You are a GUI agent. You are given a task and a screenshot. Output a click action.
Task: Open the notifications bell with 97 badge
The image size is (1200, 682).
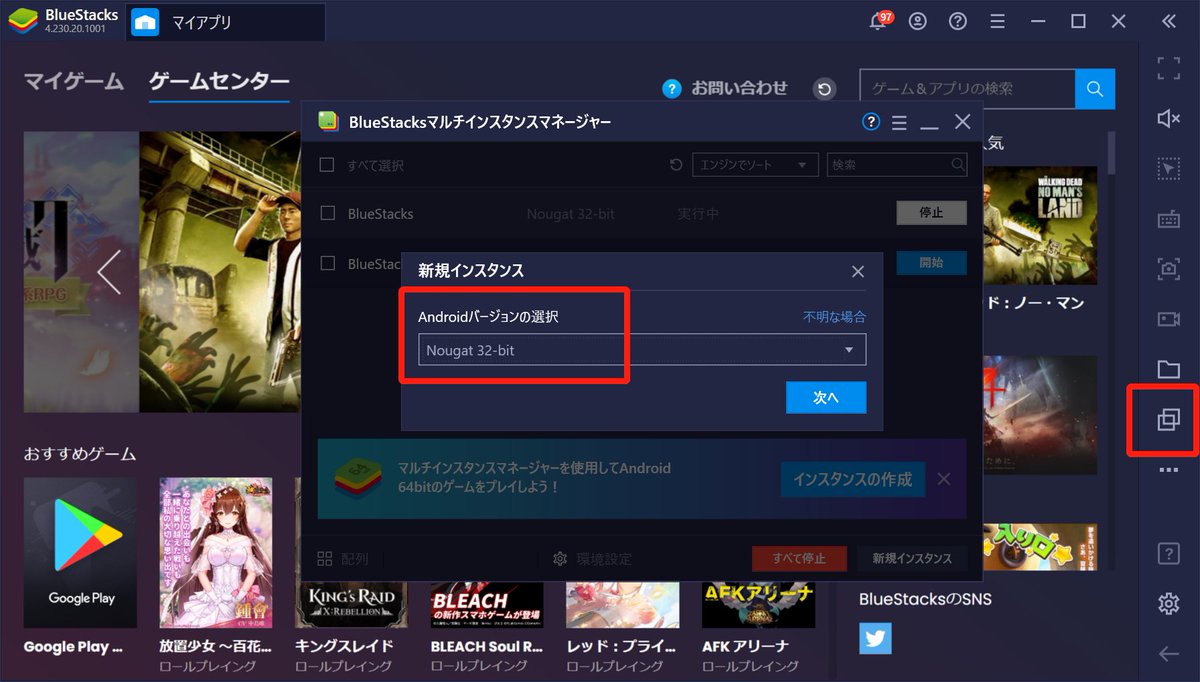879,21
